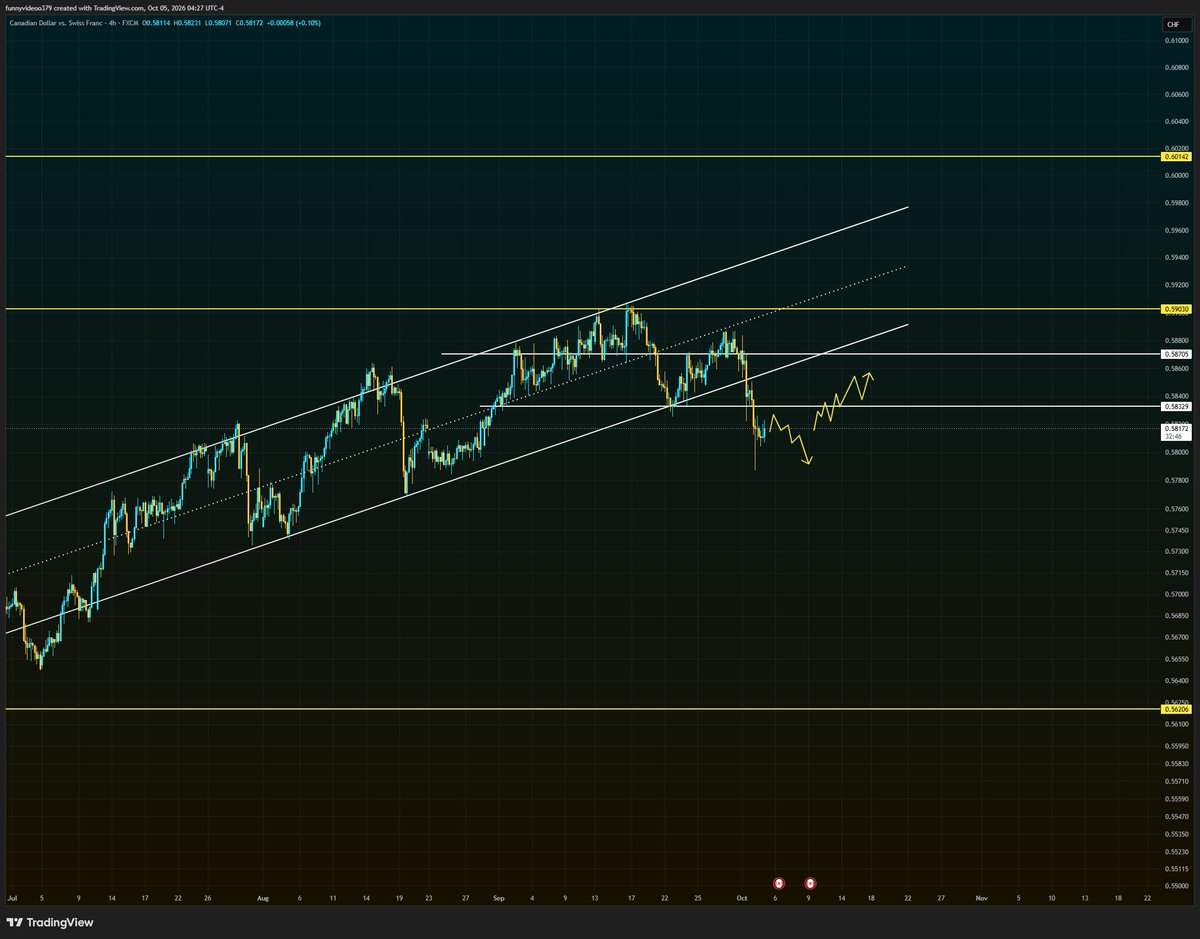Select the 0.56206 yellow price level label
1200x939 pixels.
1176,709
